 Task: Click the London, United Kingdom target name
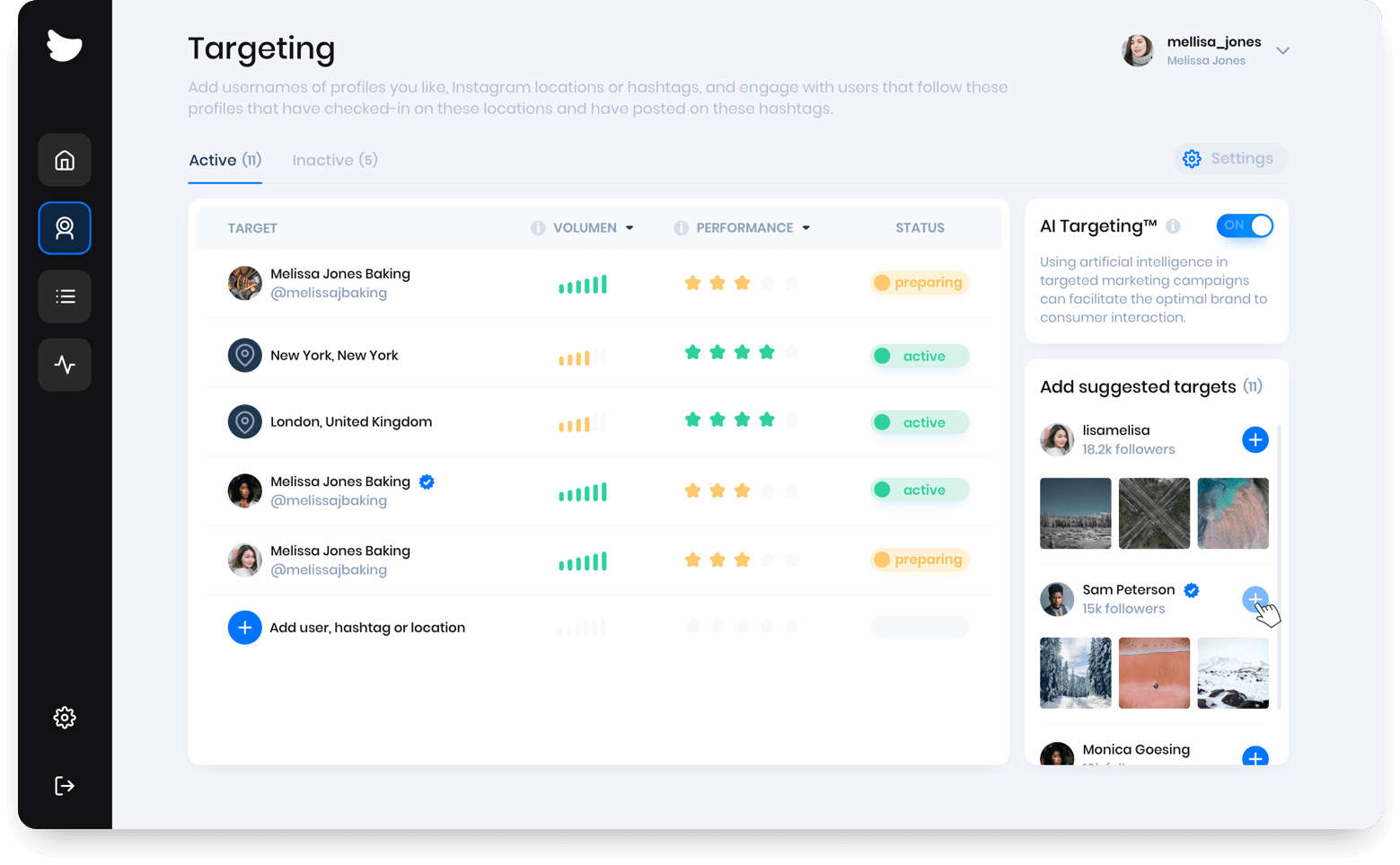[x=351, y=422]
